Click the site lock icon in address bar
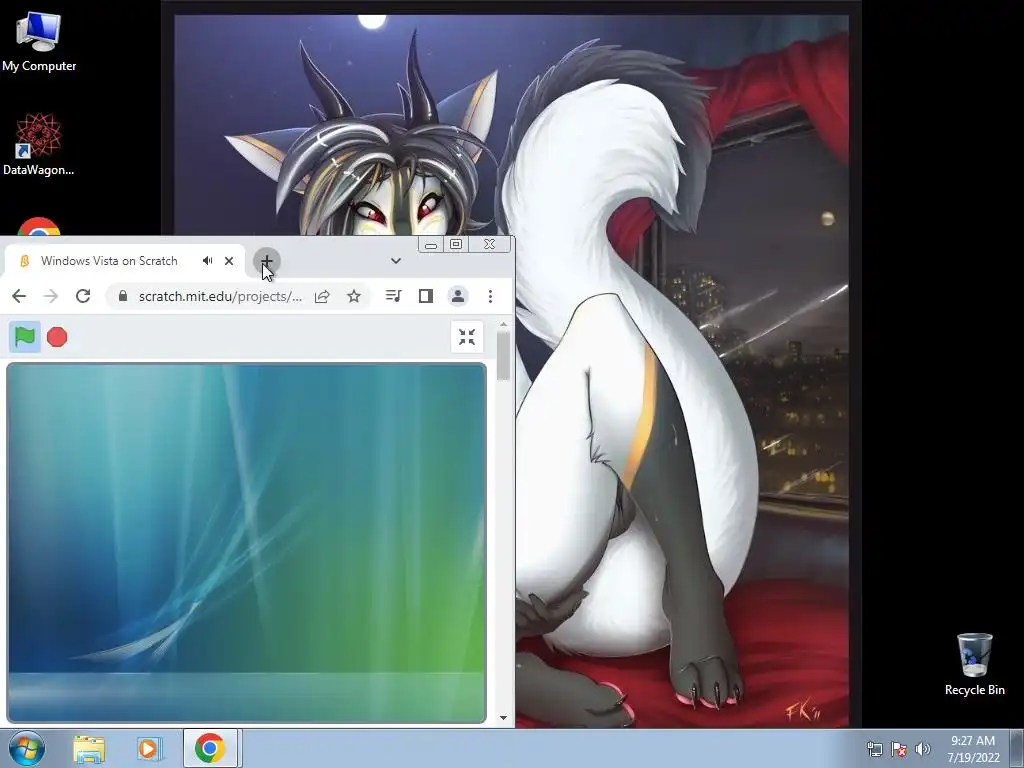The height and width of the screenshot is (768, 1024). (x=123, y=296)
